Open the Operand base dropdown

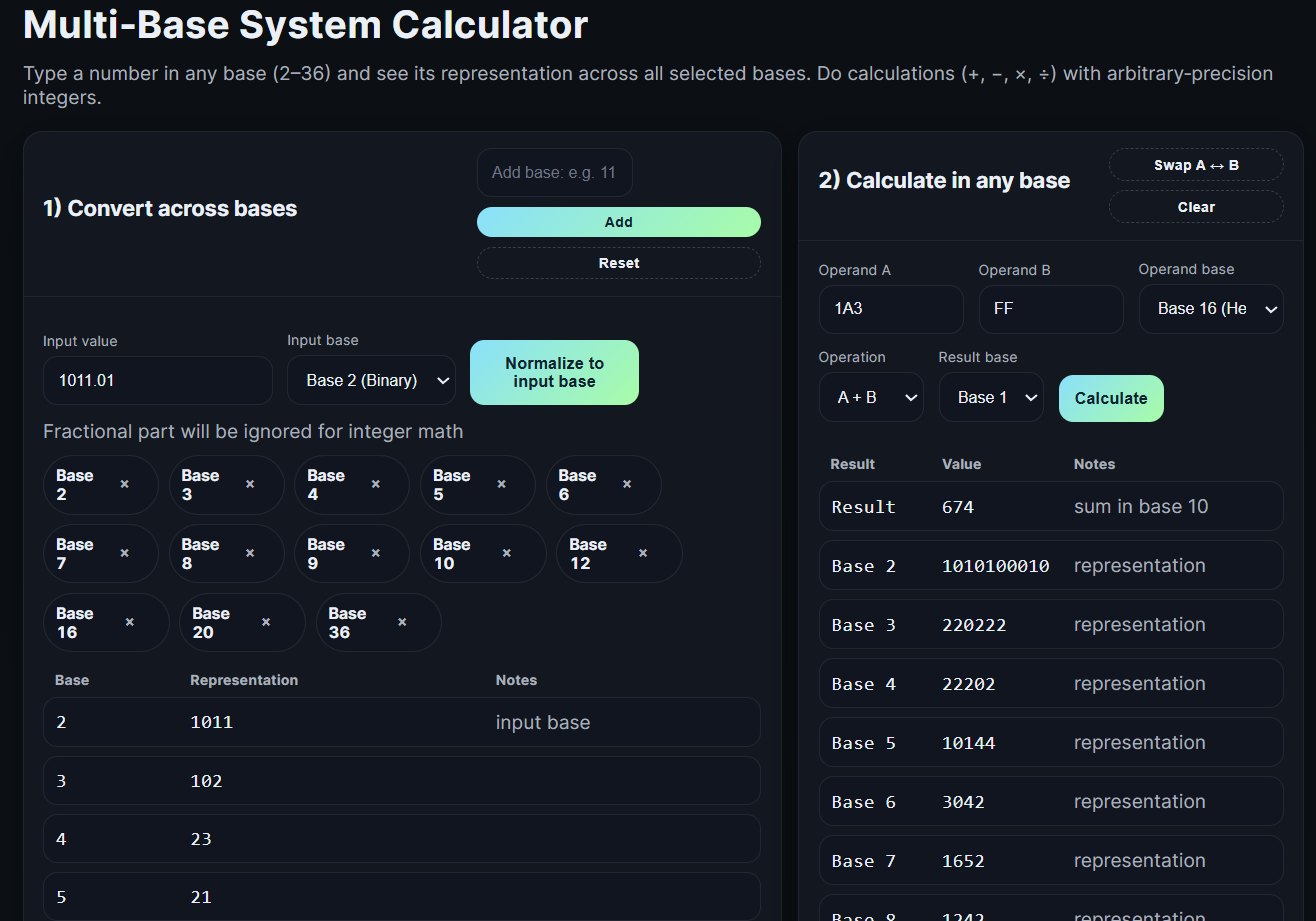coord(1211,309)
